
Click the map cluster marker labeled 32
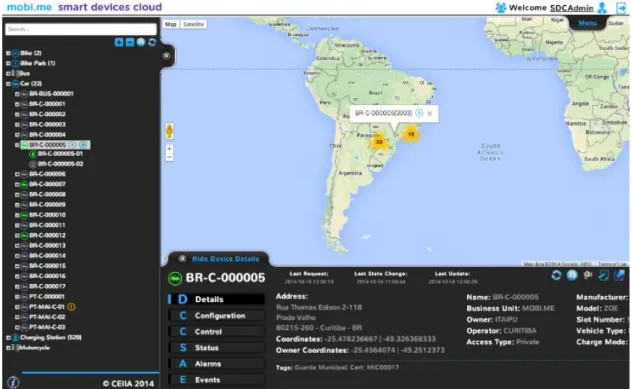point(379,142)
